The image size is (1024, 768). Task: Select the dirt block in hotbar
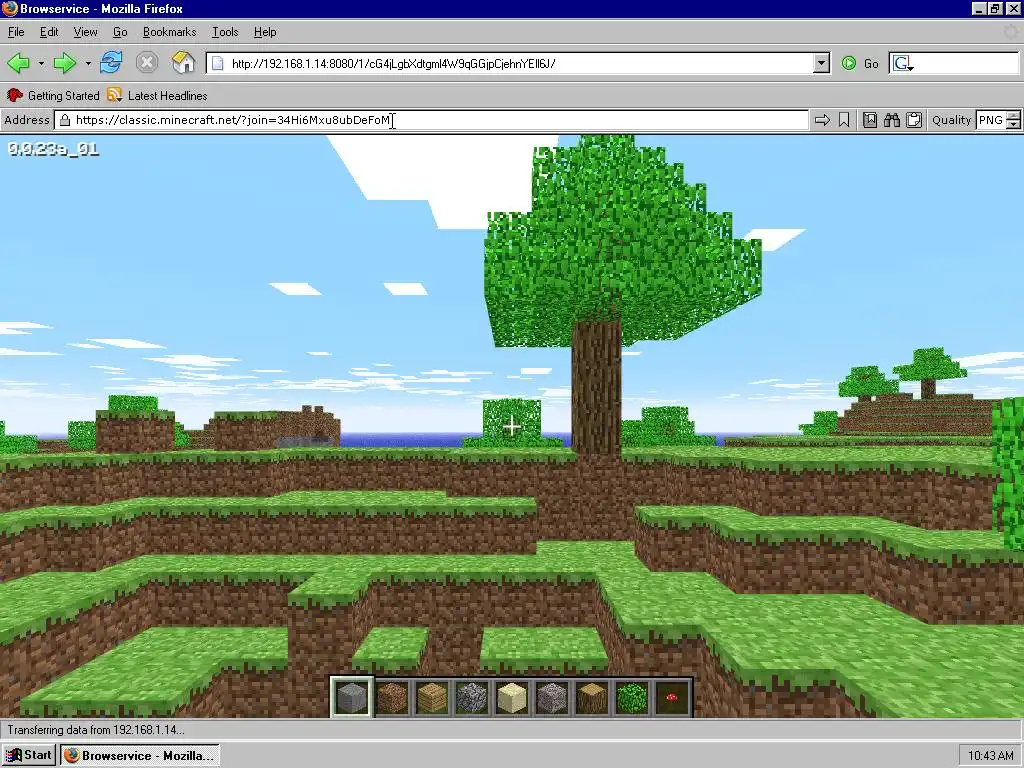tap(392, 697)
